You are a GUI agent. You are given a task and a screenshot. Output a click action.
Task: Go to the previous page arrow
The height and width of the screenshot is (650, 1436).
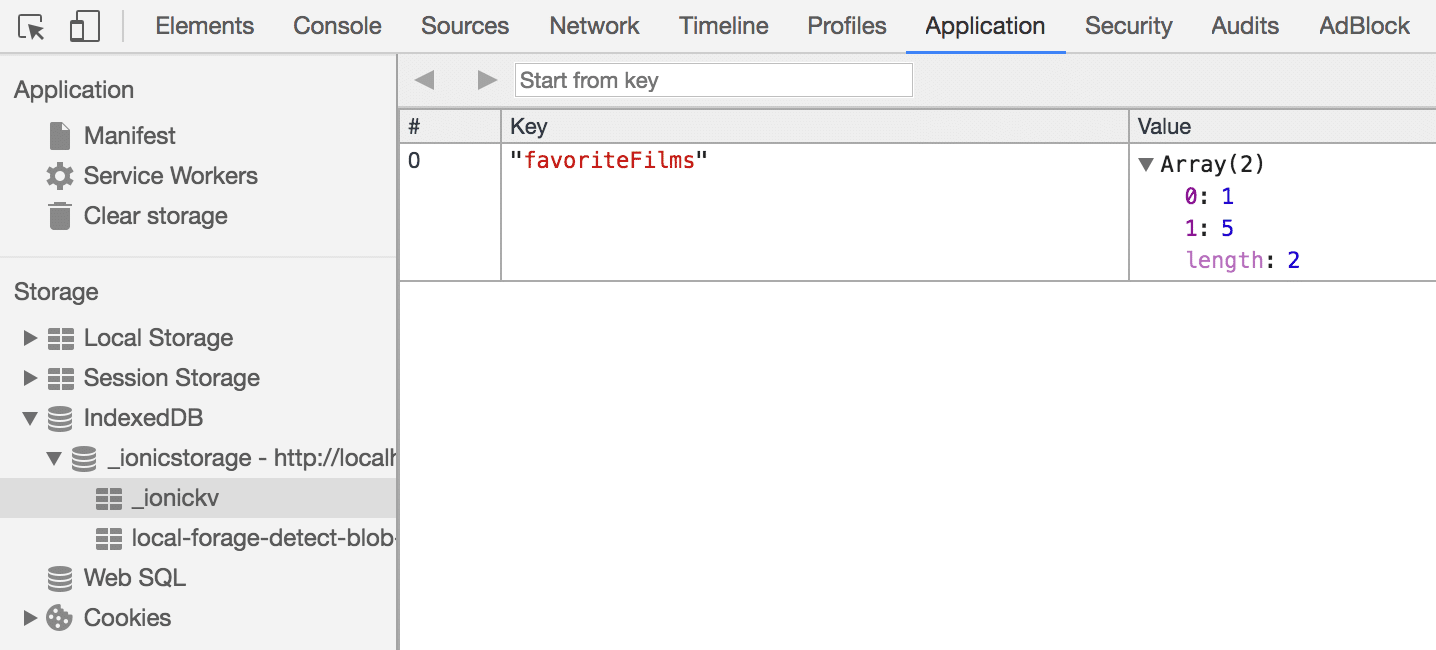[424, 80]
